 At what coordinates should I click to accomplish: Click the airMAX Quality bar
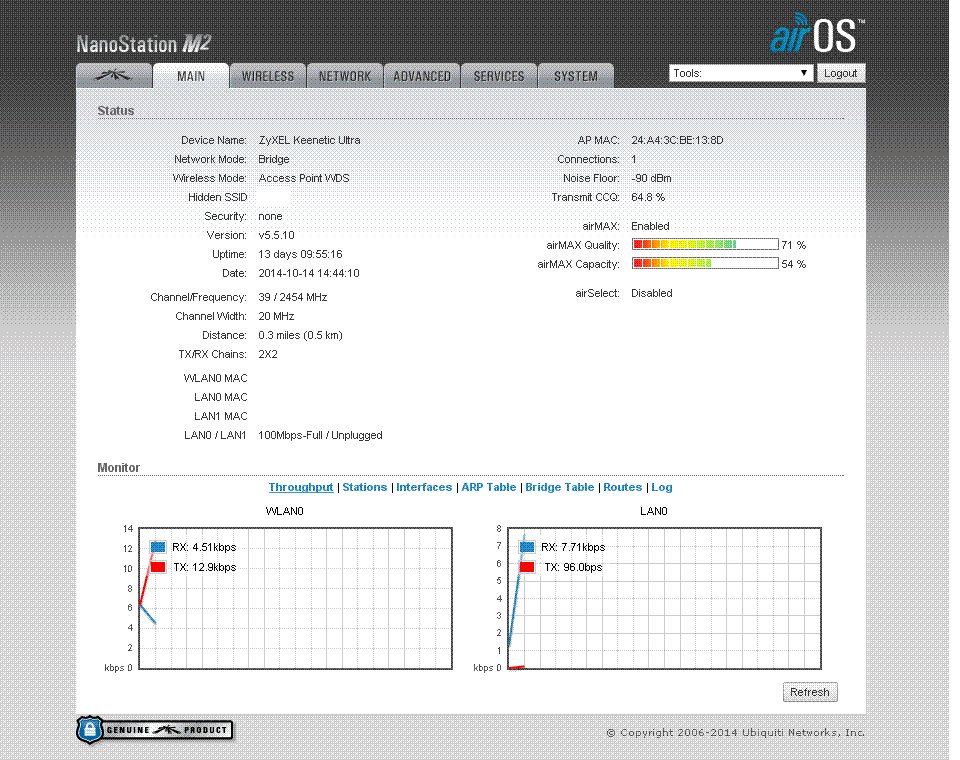[705, 244]
